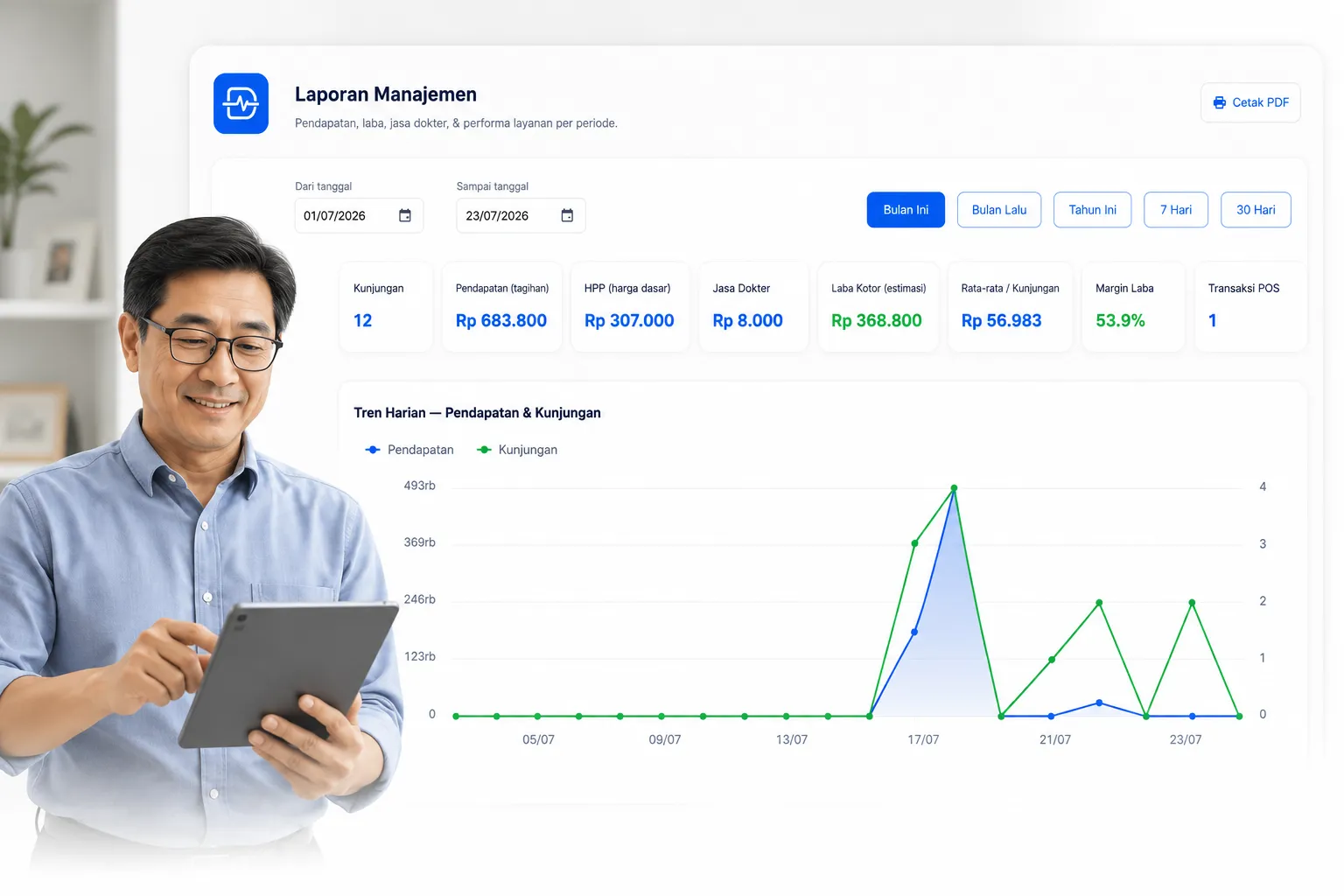Viewport: 1344px width, 896px height.
Task: Click the Sampai tanggal date field
Action: pyautogui.click(x=521, y=215)
